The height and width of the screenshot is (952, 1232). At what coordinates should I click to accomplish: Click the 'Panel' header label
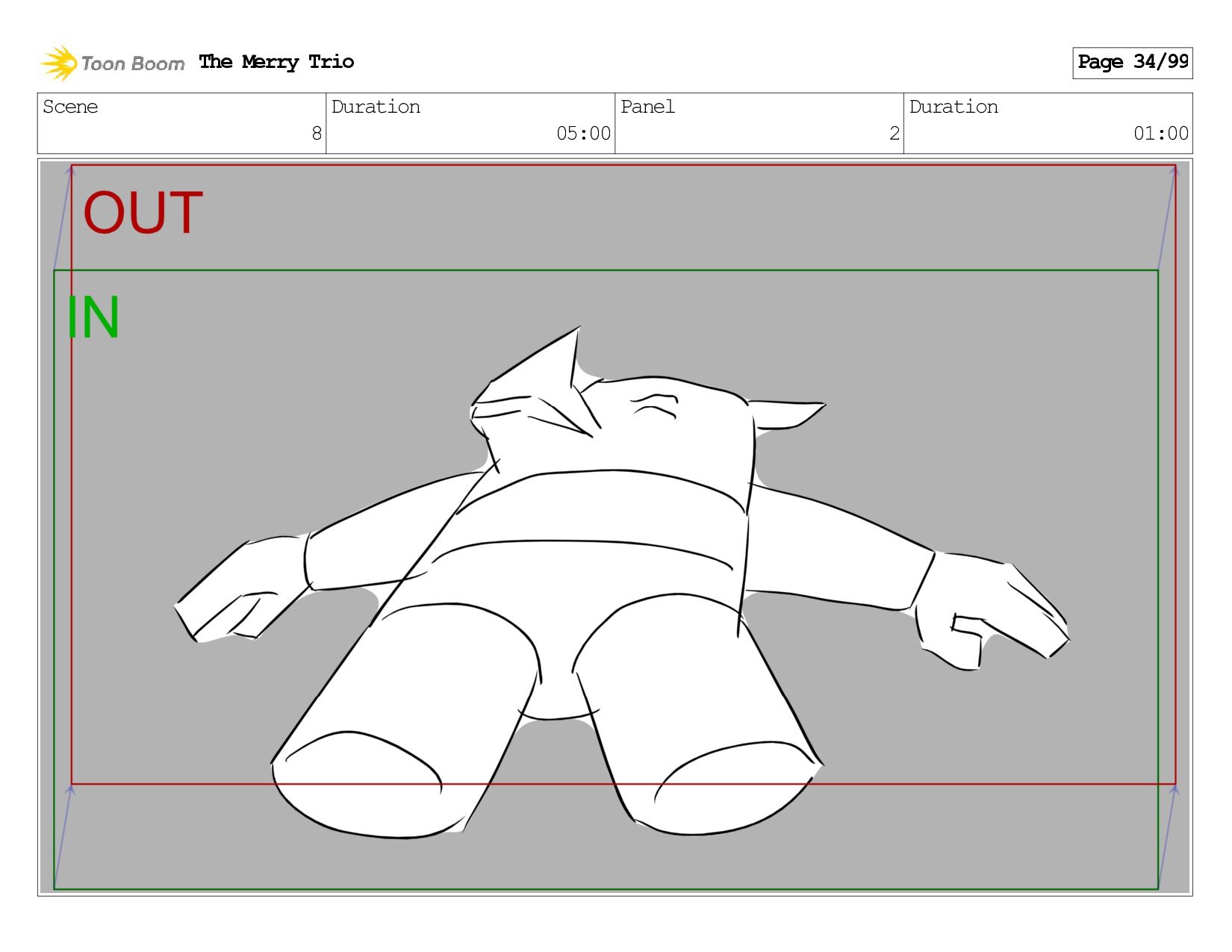pos(647,107)
